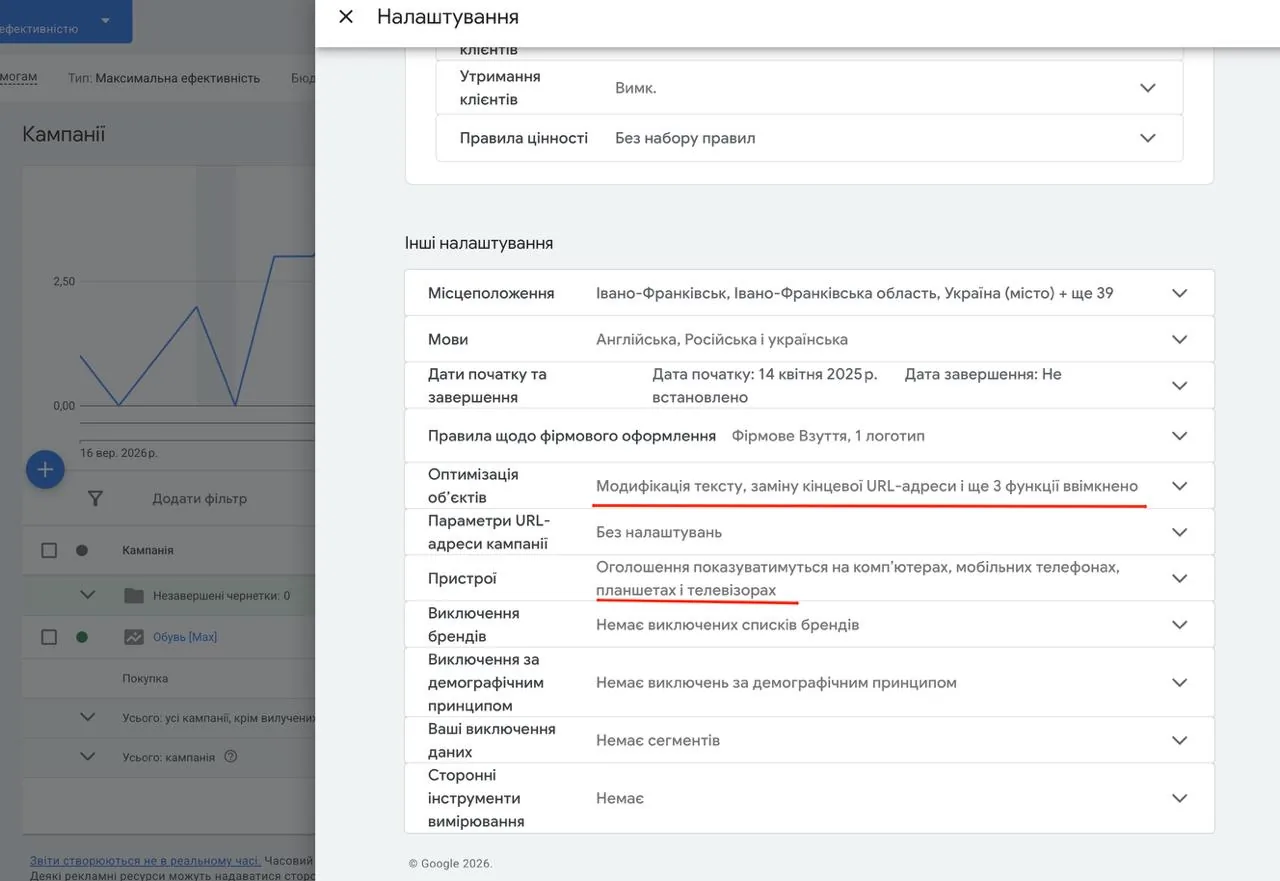Click the Кампанія column header
The width and height of the screenshot is (1280, 881).
point(148,550)
